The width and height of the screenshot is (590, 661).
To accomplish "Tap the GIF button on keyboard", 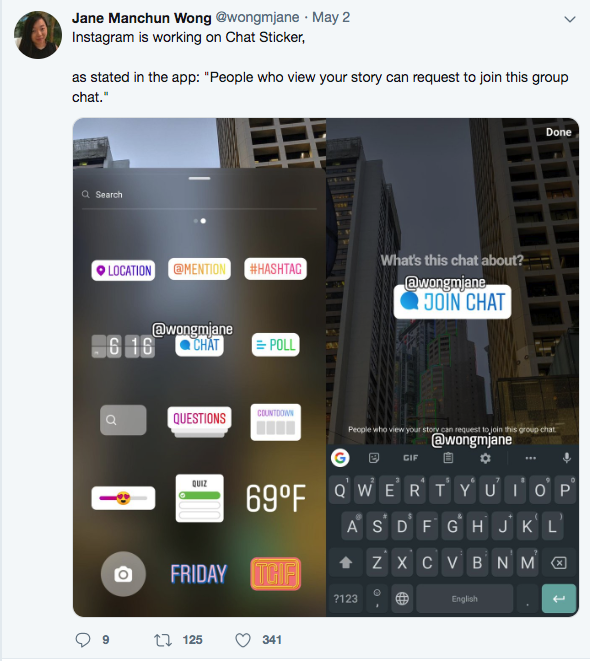I will pyautogui.click(x=410, y=458).
